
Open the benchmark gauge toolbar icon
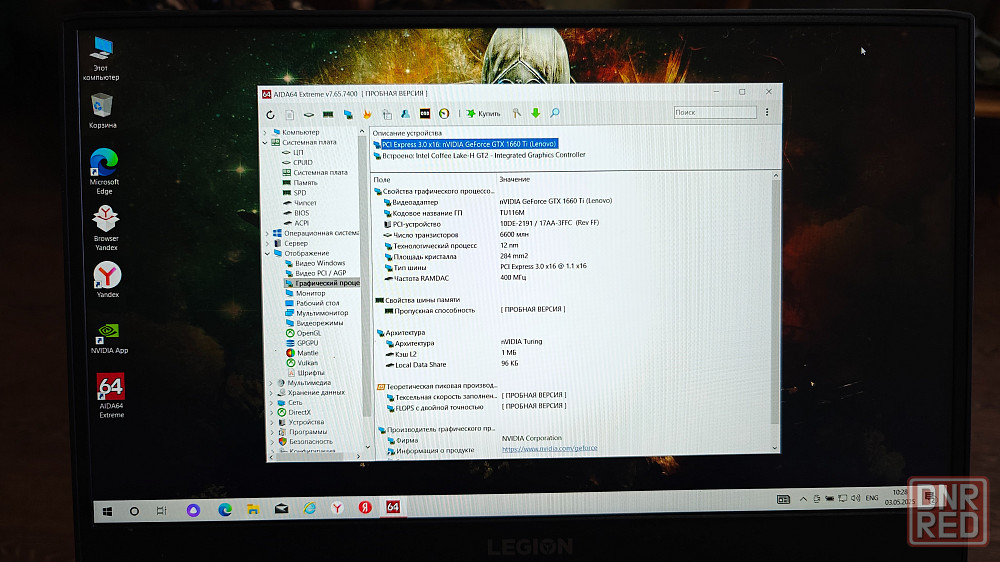click(x=444, y=114)
